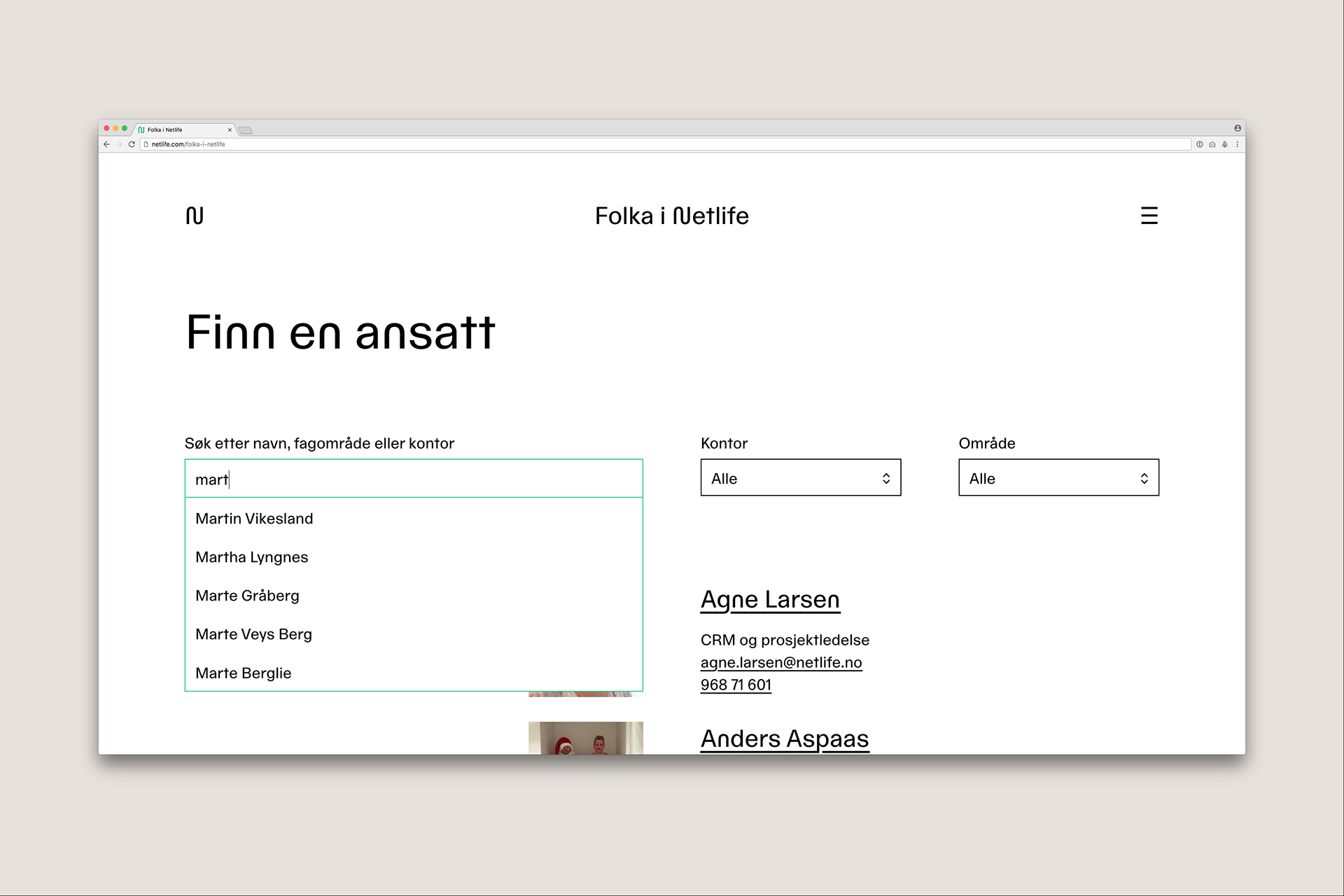Click the browser profile avatar icon

1237,128
